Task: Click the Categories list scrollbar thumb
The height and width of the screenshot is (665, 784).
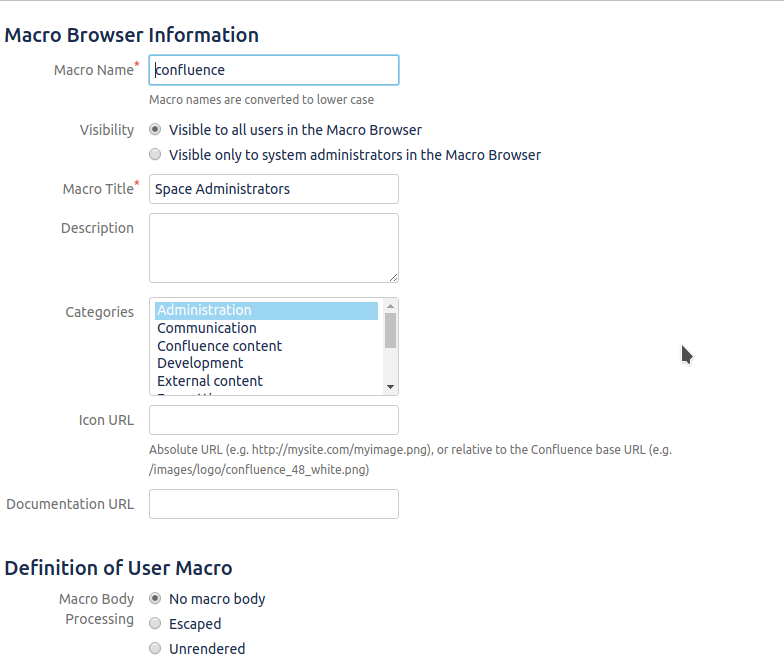Action: [390, 330]
